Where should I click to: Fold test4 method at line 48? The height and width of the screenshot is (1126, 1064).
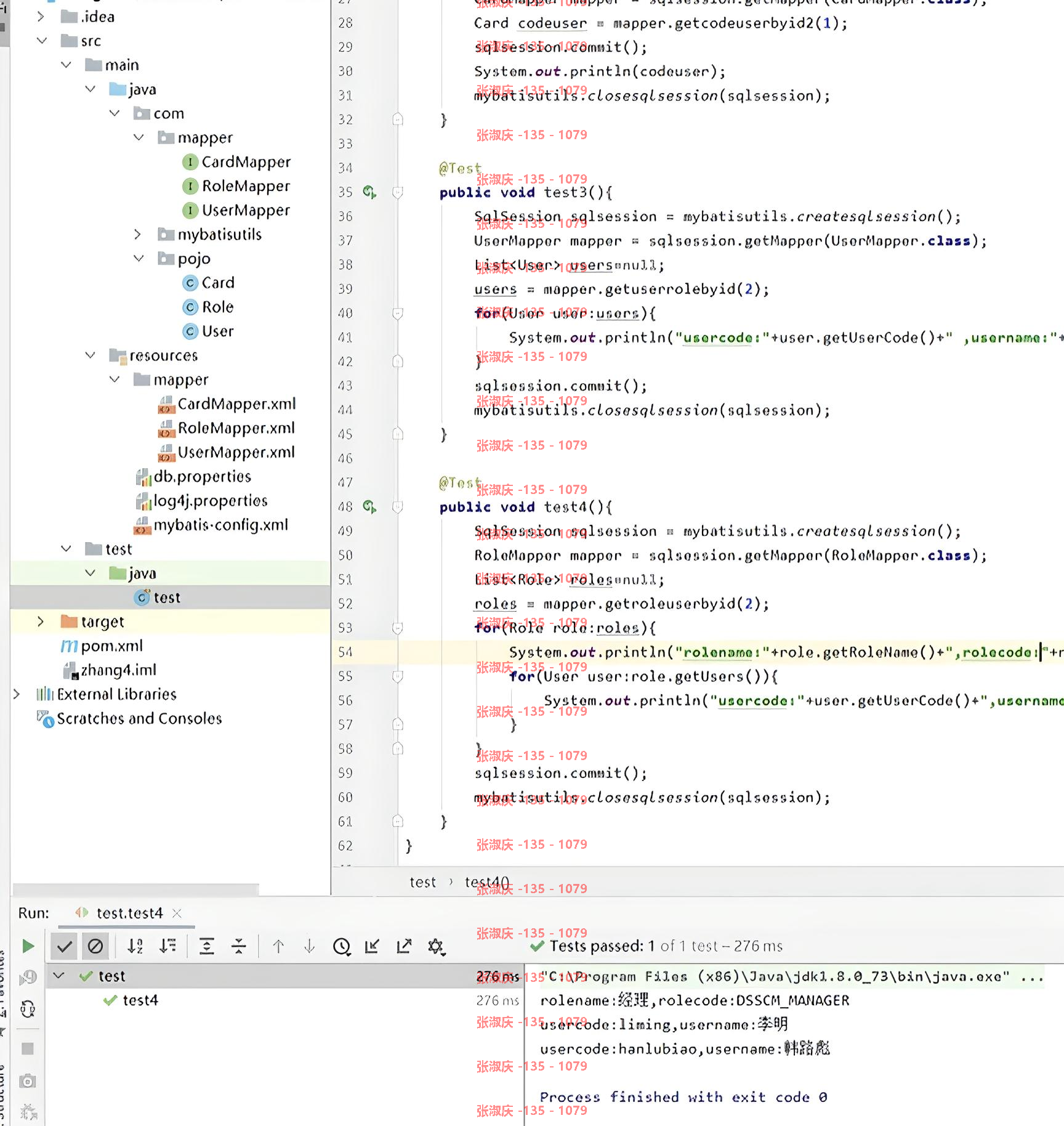(398, 507)
